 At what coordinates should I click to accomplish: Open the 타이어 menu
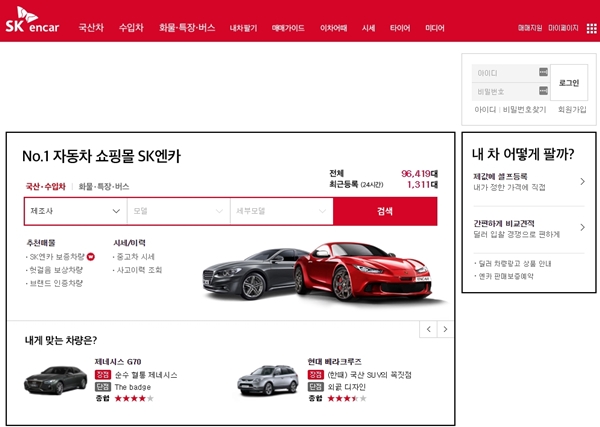(400, 28)
